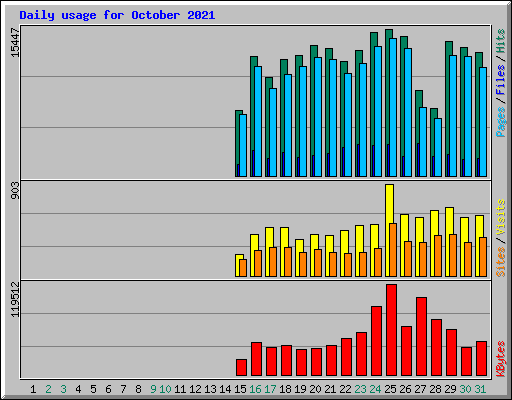Click the red KBytes bar for day 24
Image resolution: width=512 pixels, height=400 pixels.
(x=376, y=341)
